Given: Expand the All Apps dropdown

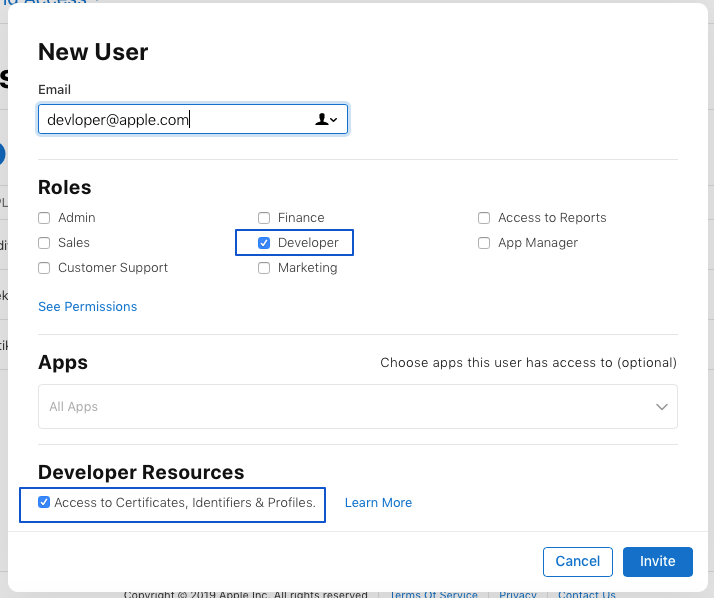Looking at the screenshot, I should [x=358, y=406].
